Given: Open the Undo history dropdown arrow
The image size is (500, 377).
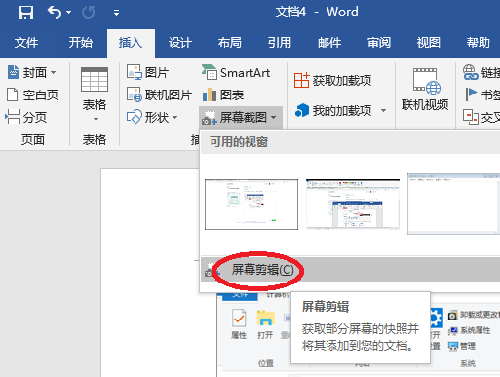Looking at the screenshot, I should [x=69, y=13].
